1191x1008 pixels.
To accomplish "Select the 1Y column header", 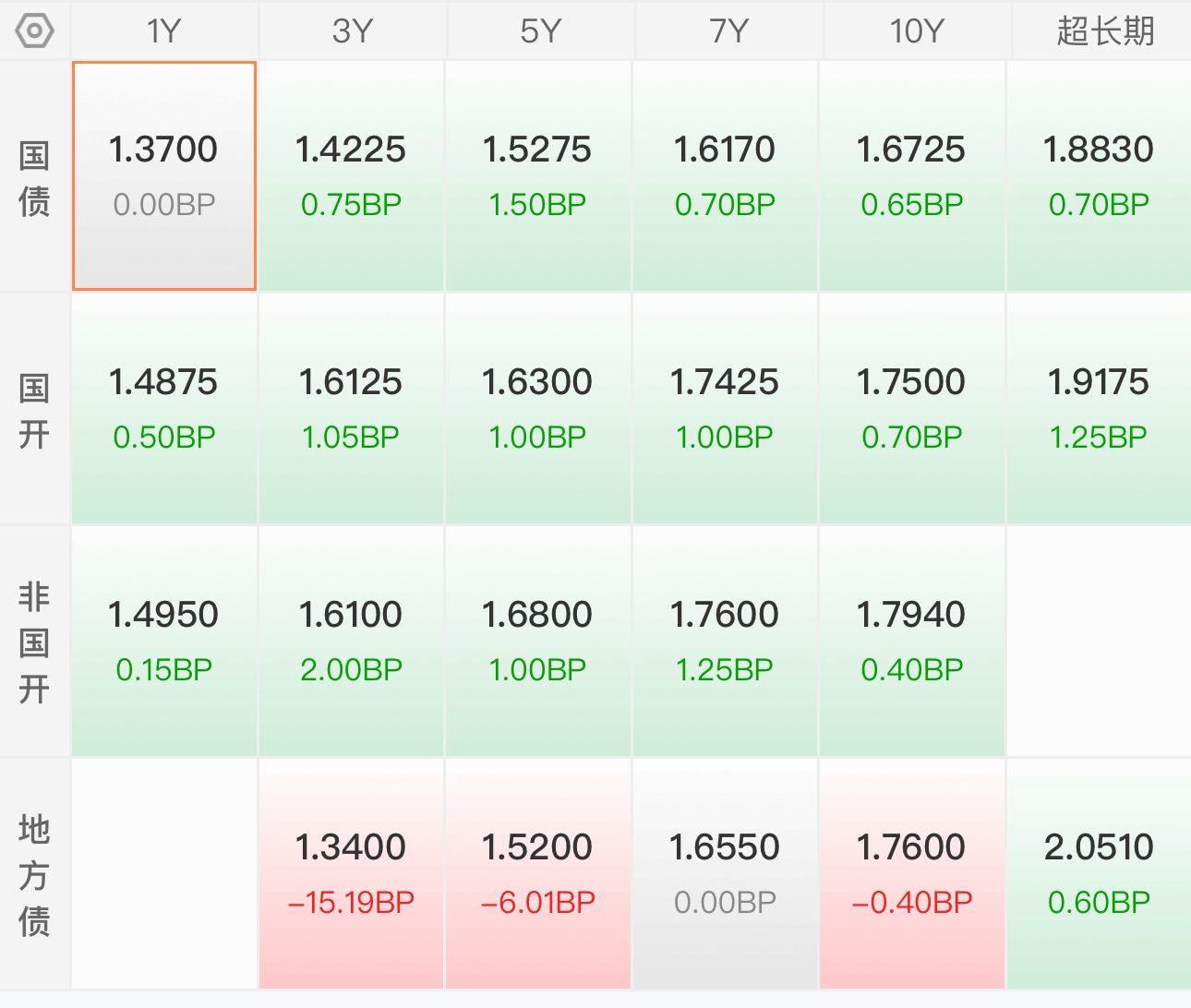I will coord(164,31).
